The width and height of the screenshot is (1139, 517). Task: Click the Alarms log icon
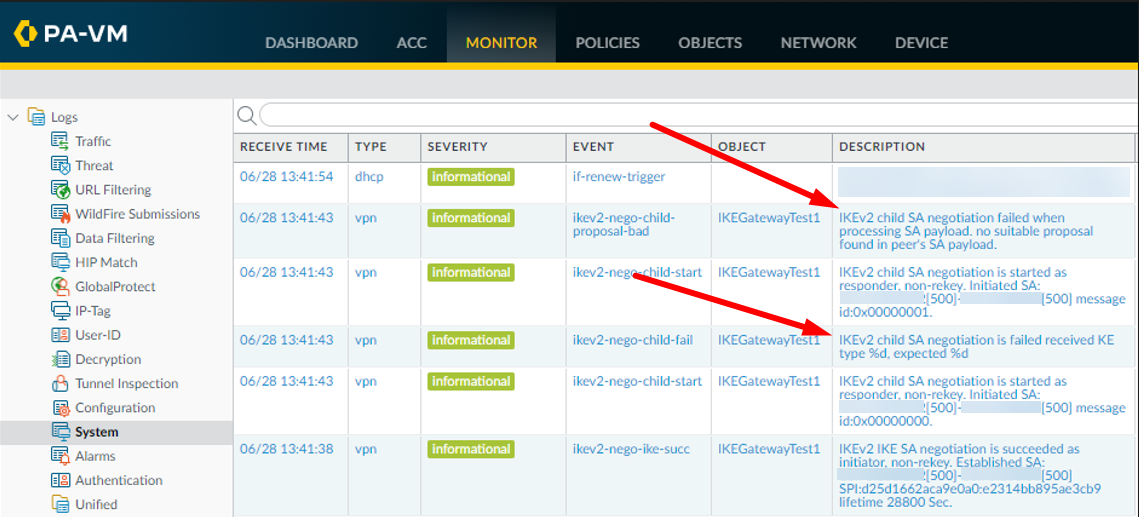59,456
